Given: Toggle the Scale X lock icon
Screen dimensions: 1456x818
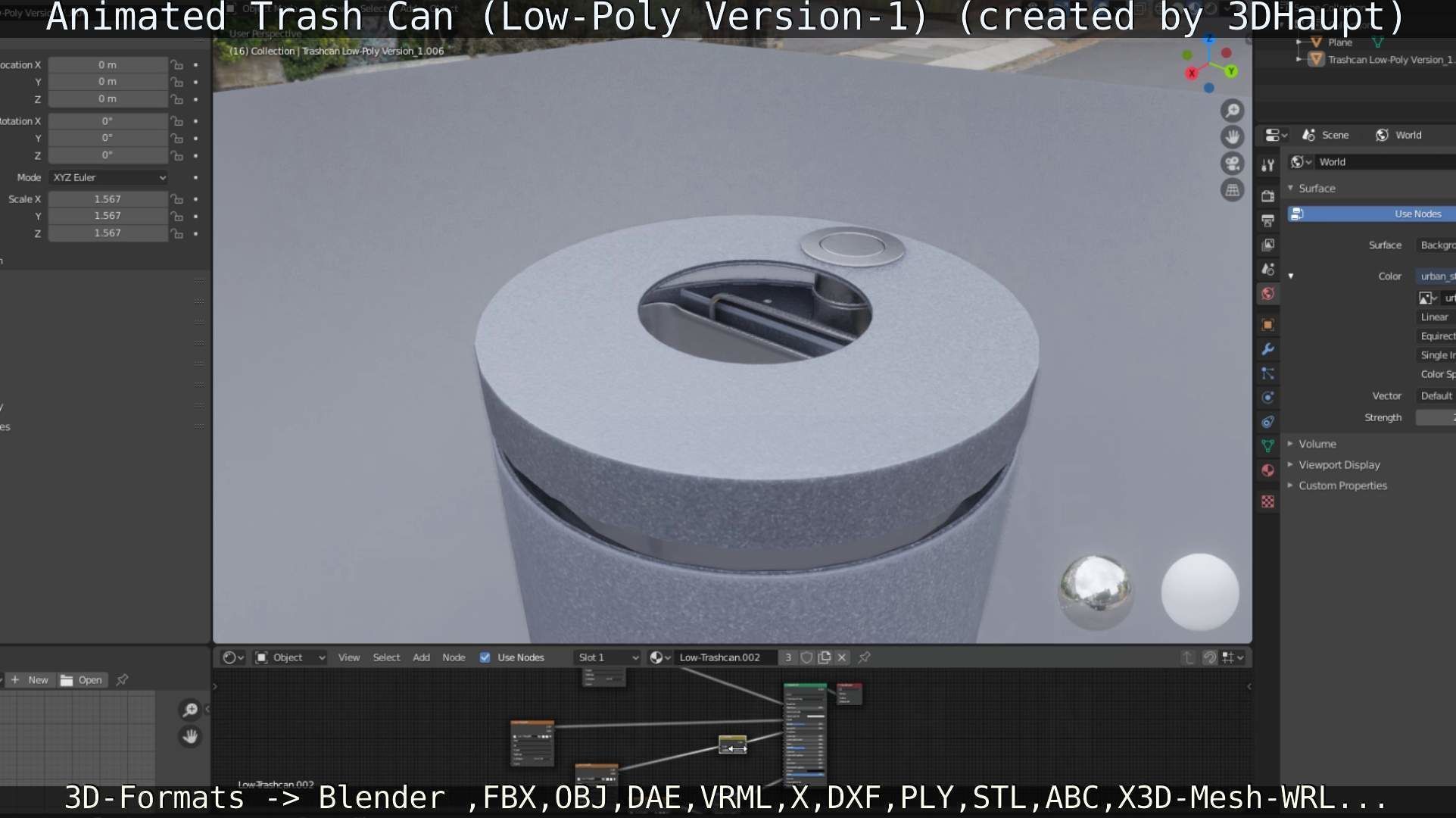Looking at the screenshot, I should [x=177, y=199].
